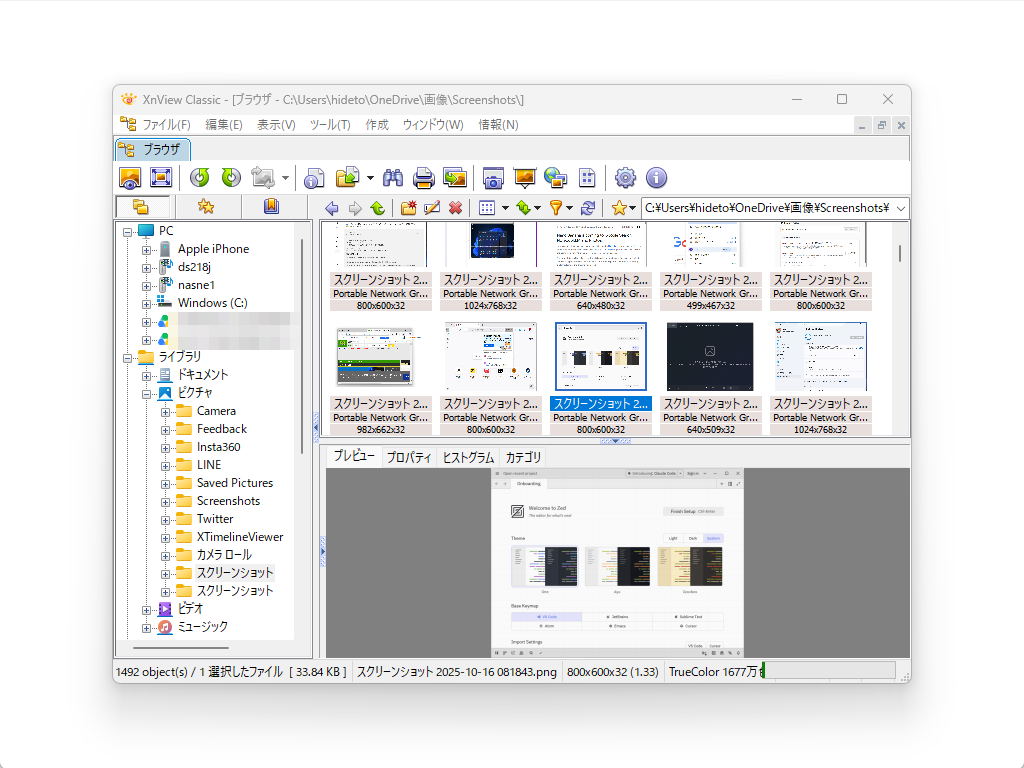Go up one folder level icon
The image size is (1024, 768).
point(377,208)
